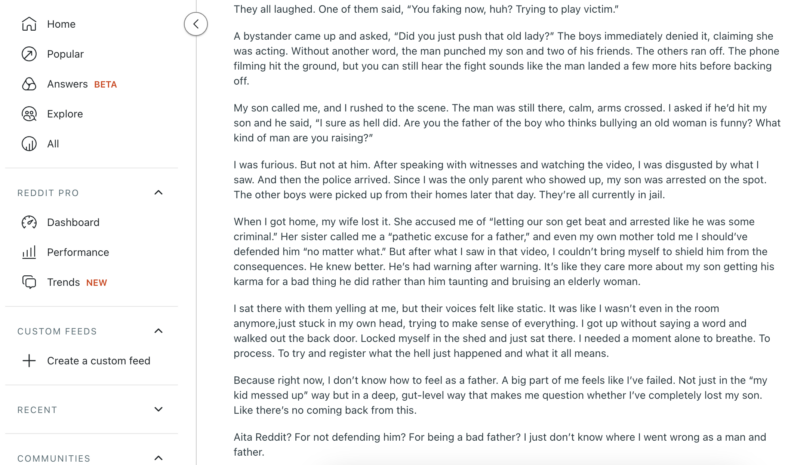The image size is (788, 465).
Task: Click the plus icon for custom feed
Action: click(29, 361)
